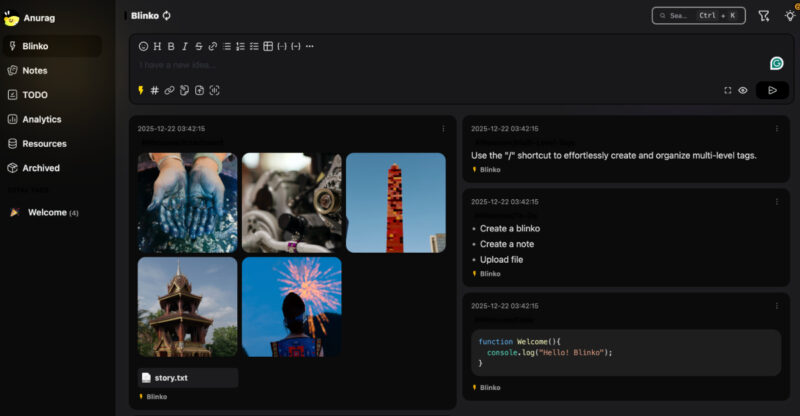This screenshot has width=800, height=416.
Task: Open three-dot menu on the image gallery card
Action: [443, 129]
